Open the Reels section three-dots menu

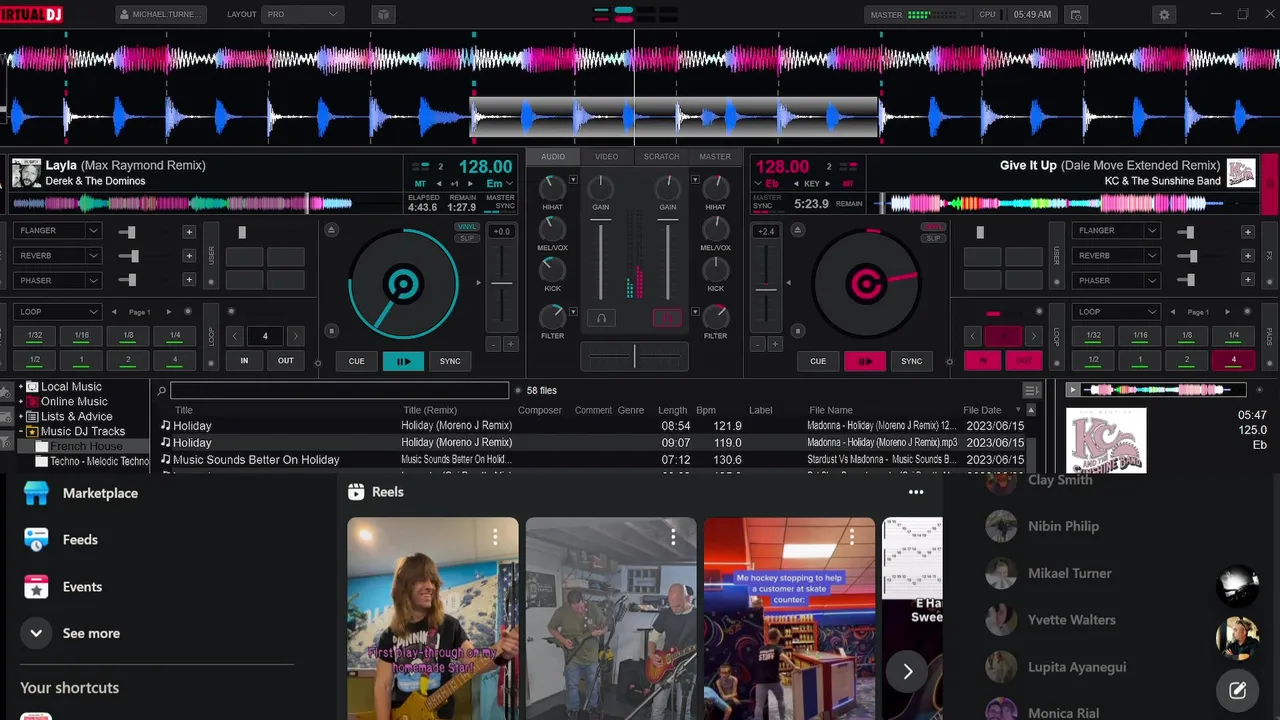pos(916,492)
